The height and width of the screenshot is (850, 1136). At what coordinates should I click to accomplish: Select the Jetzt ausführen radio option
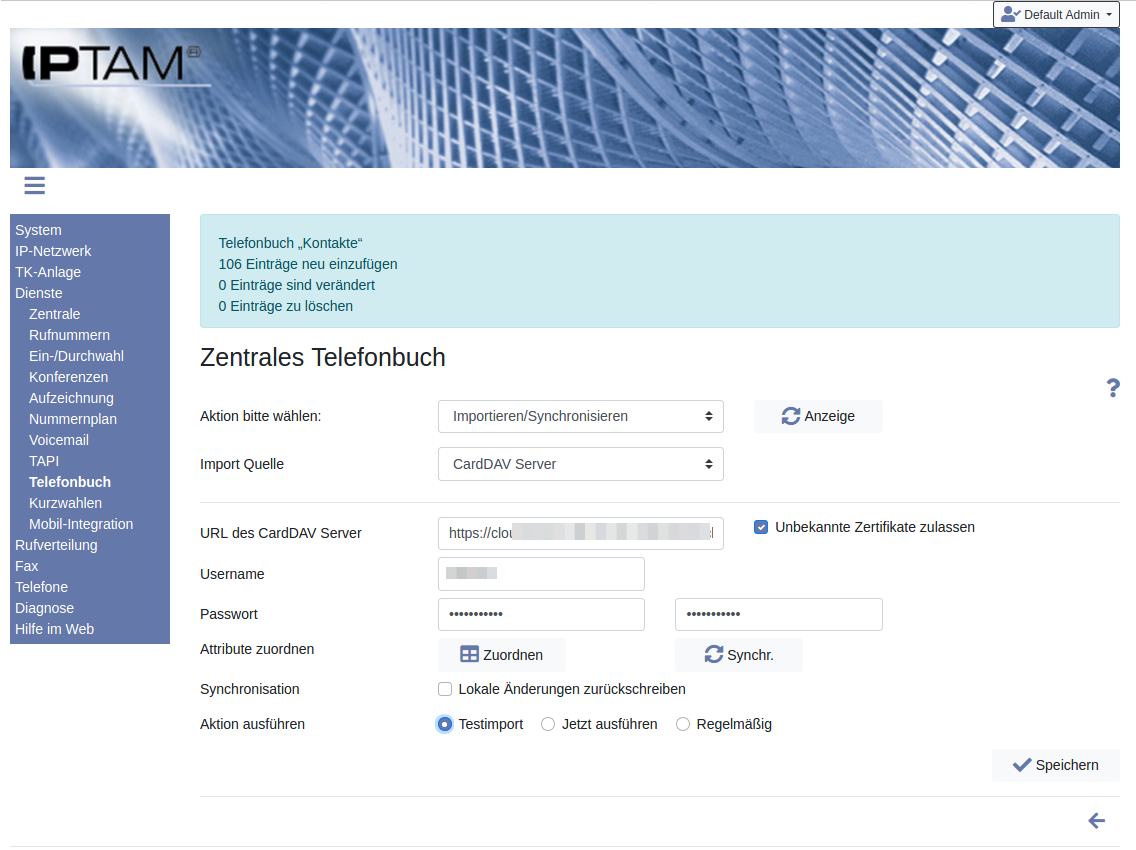[x=548, y=724]
